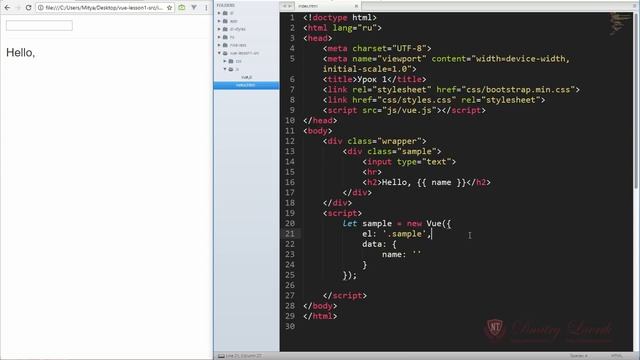The image size is (640, 360).
Task: Expand the fifth sidebar folder
Action: coord(219,45)
